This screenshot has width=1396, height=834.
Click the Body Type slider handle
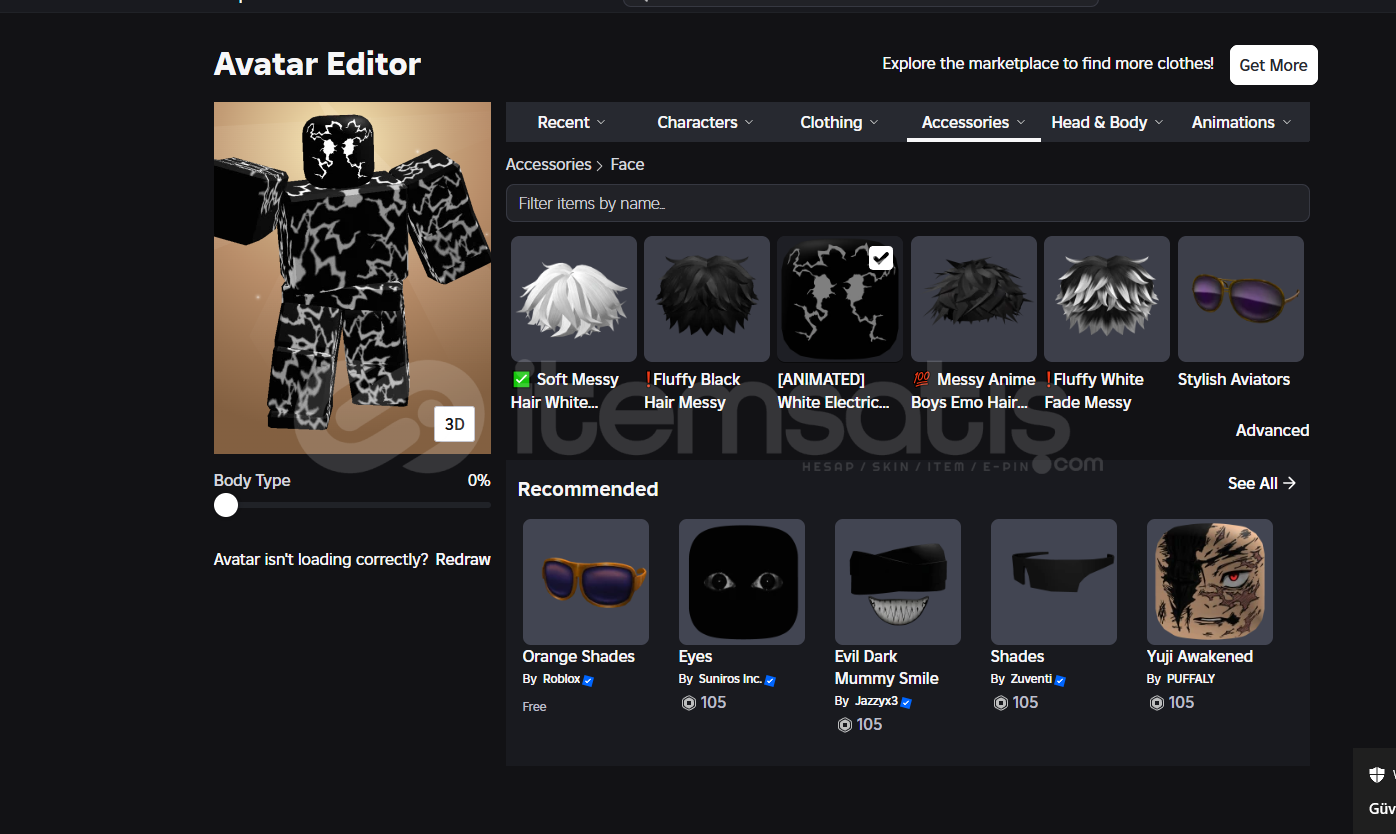(x=226, y=505)
